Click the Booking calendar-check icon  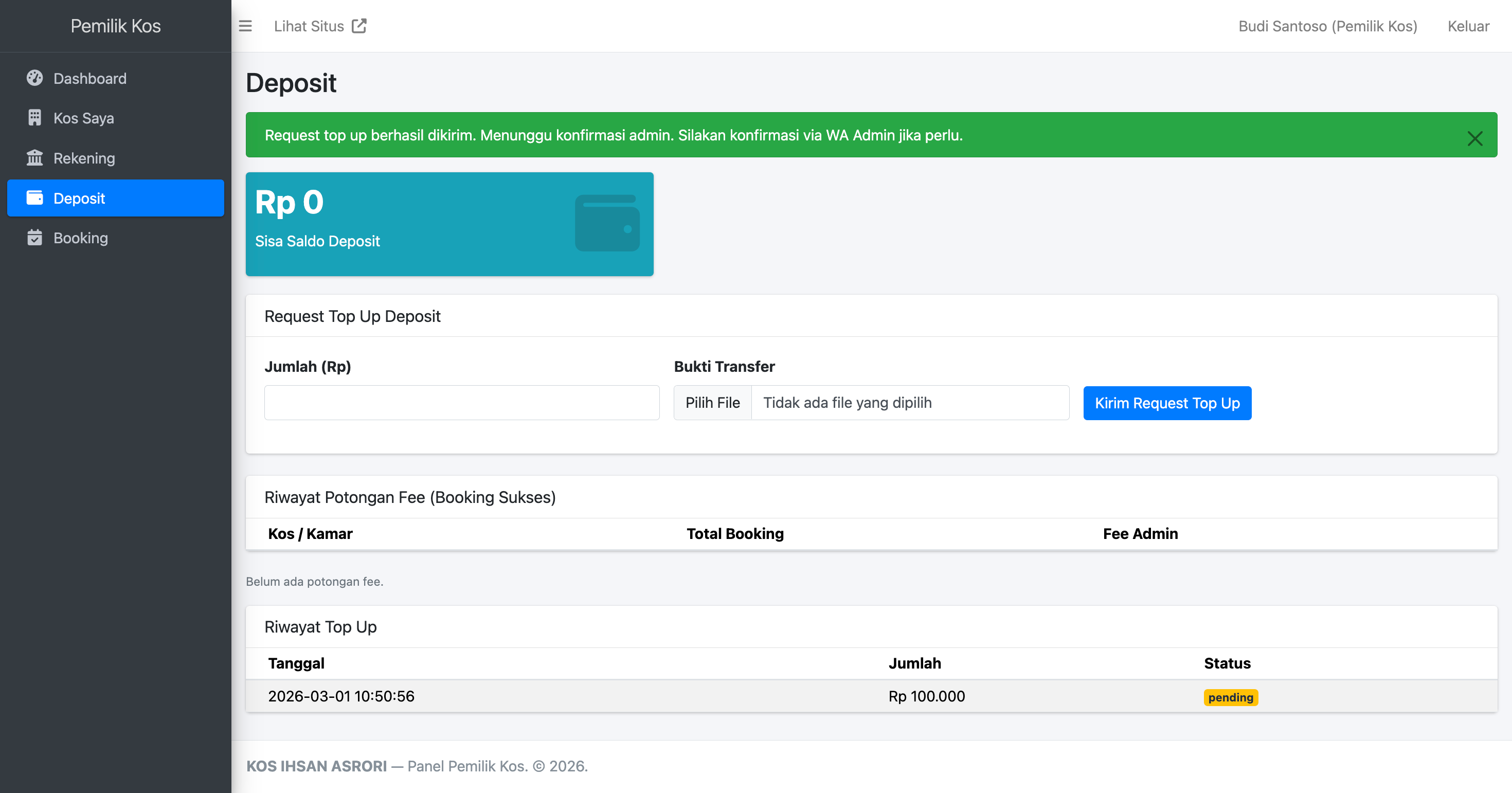[34, 238]
